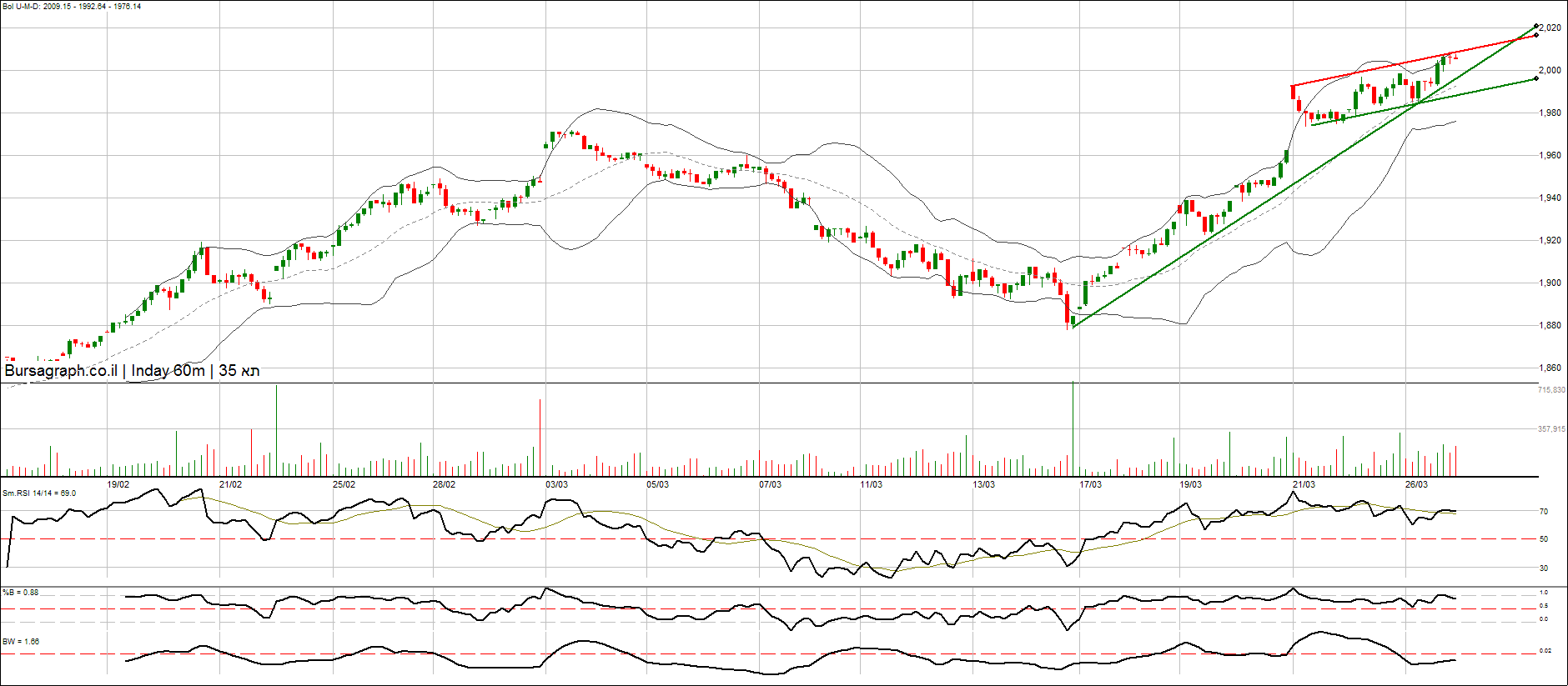Click the RSI 70 level label

[x=1544, y=512]
